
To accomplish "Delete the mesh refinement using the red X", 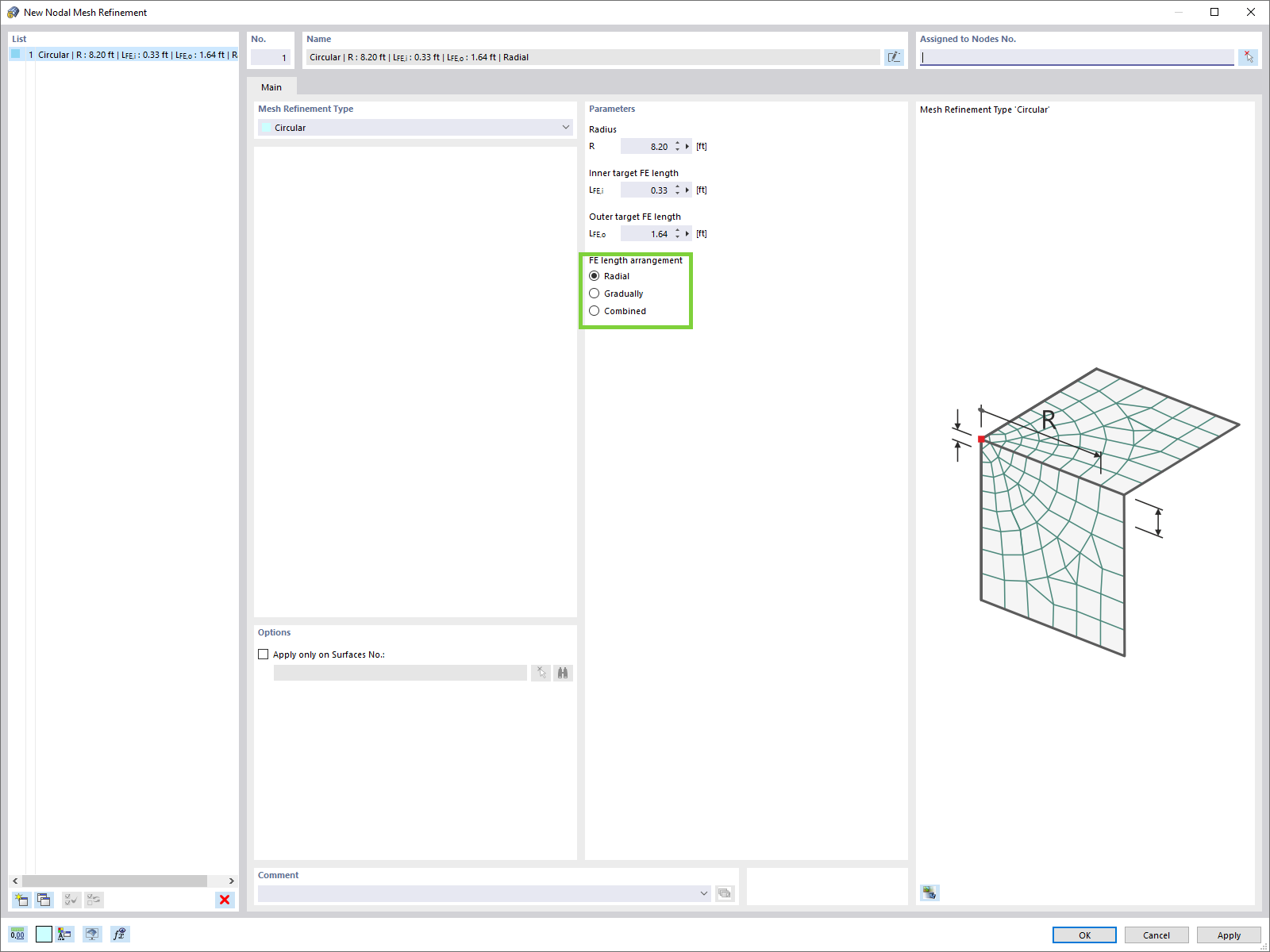I will [225, 900].
